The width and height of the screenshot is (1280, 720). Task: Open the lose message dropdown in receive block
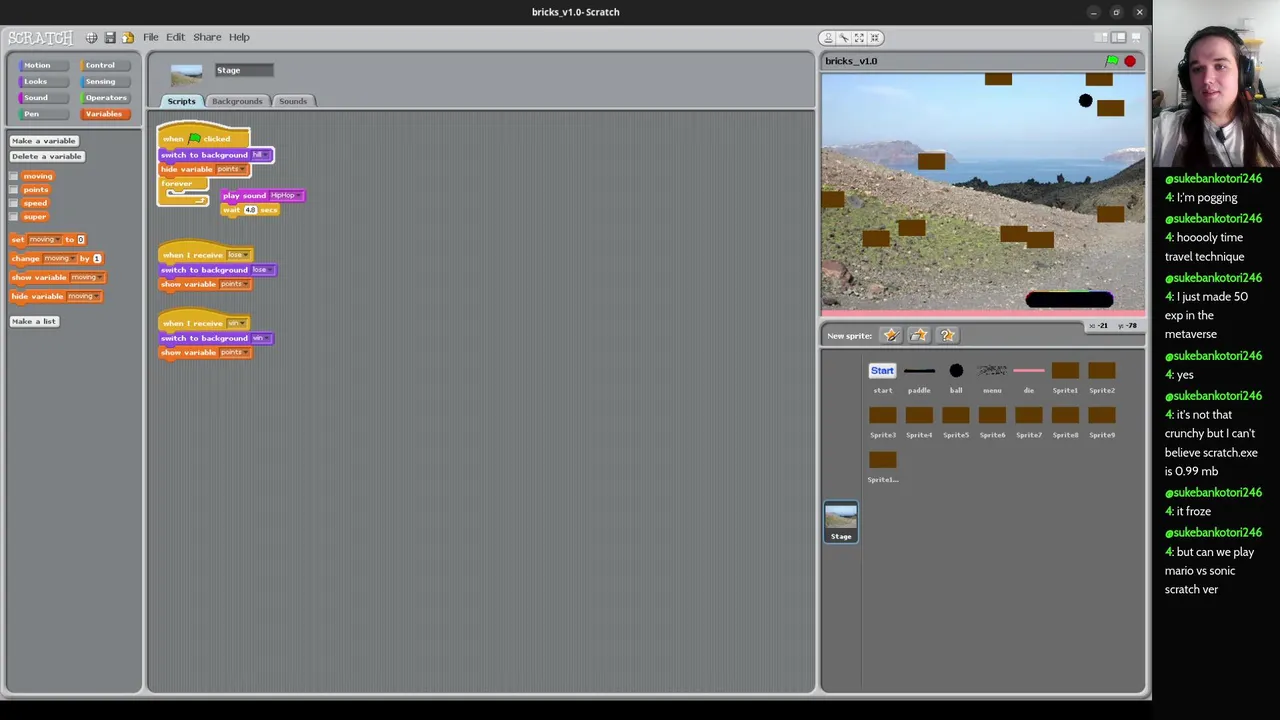click(237, 255)
